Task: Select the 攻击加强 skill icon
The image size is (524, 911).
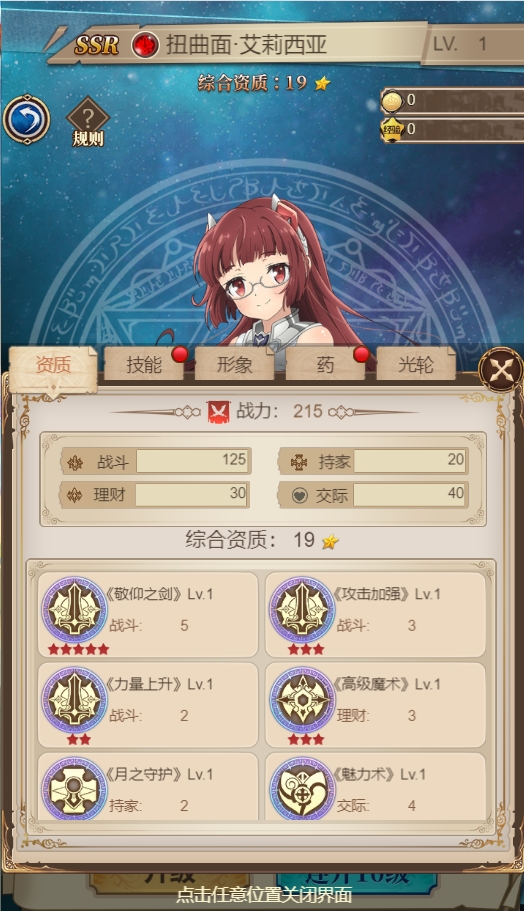Action: [302, 609]
